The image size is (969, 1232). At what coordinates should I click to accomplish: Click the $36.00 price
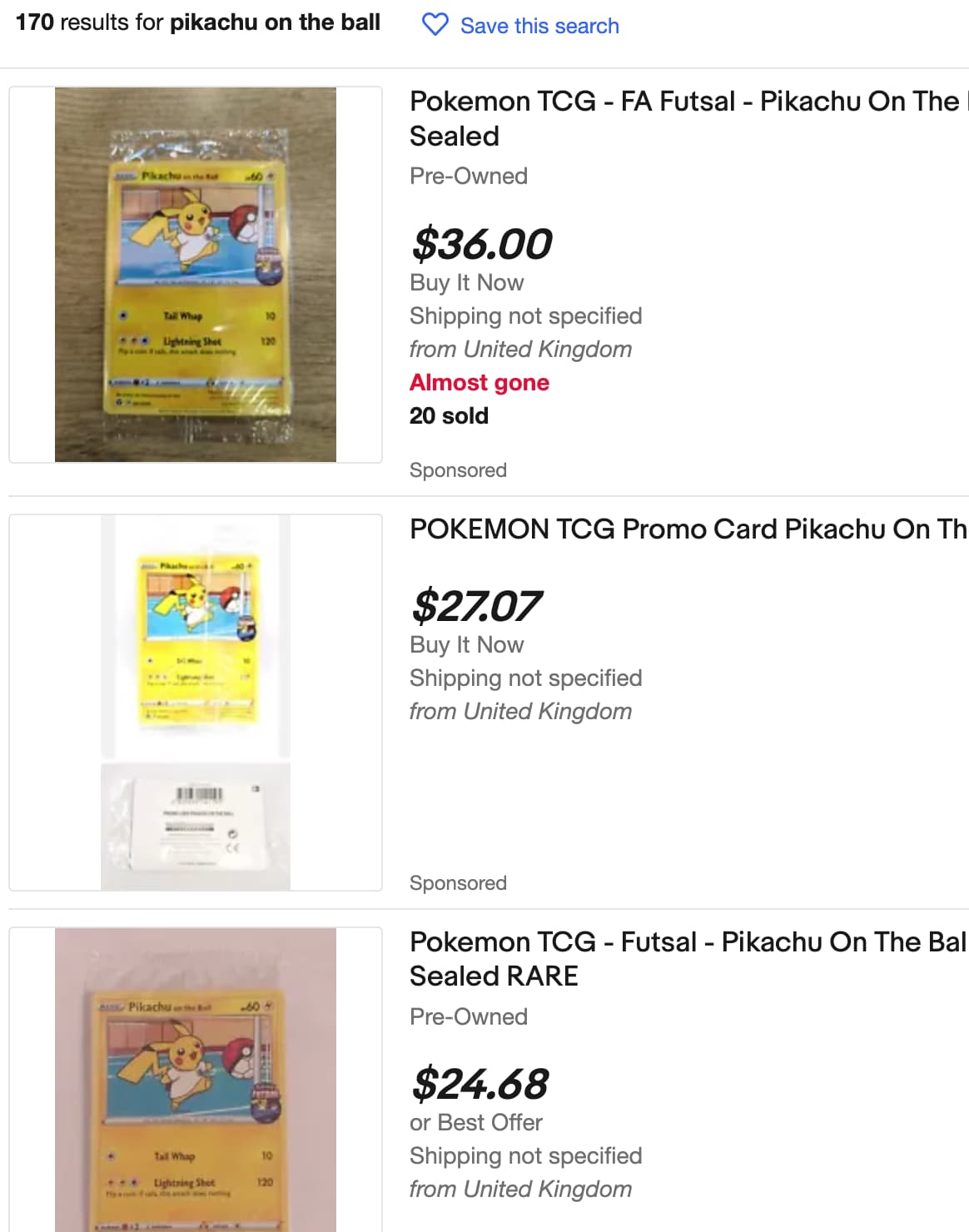pos(482,244)
